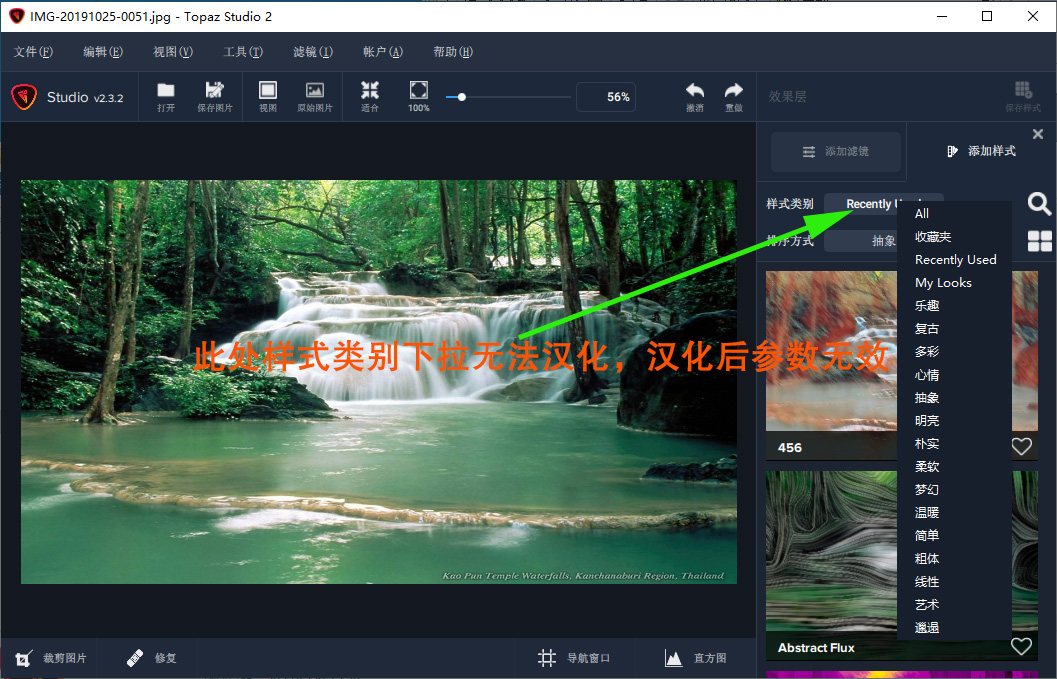Click the 添加滤镜 button

[x=836, y=151]
